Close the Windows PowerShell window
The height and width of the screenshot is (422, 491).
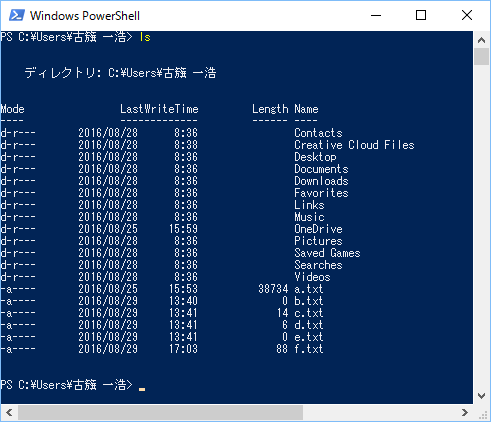click(467, 15)
